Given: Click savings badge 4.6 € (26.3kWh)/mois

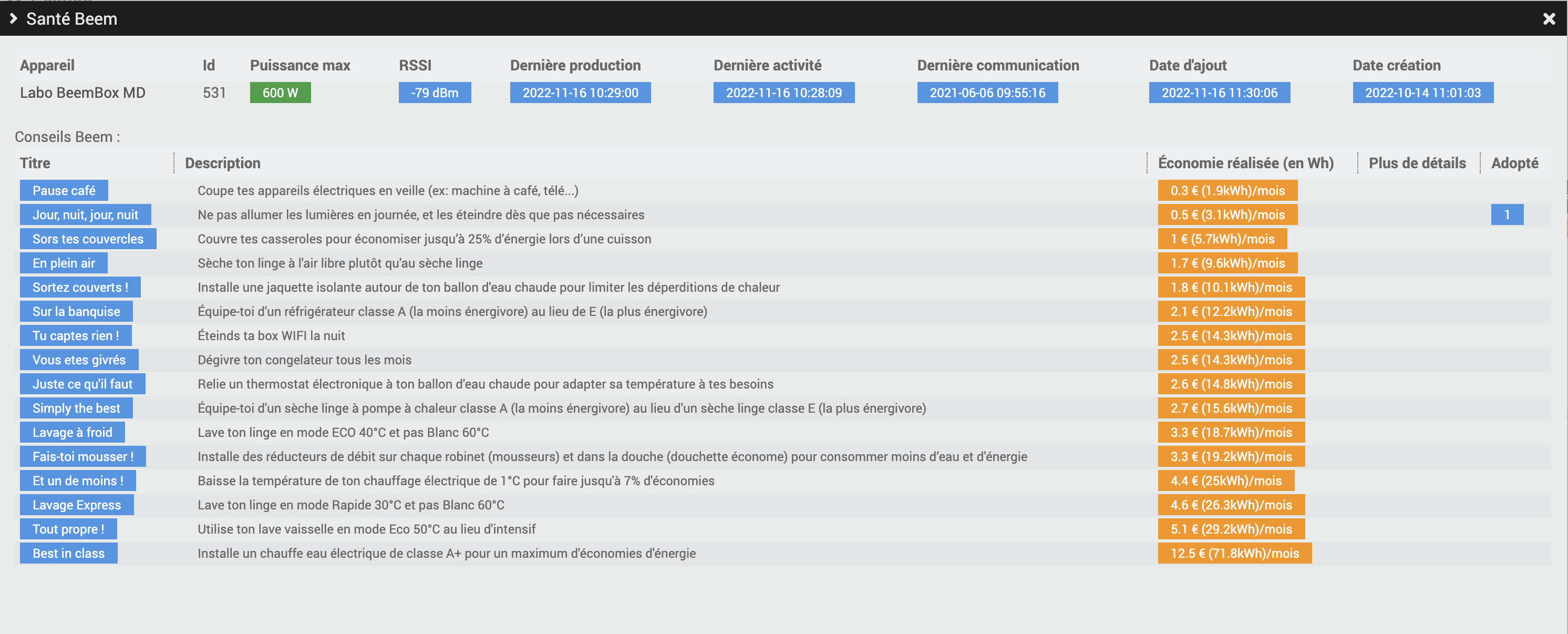Looking at the screenshot, I should point(1231,505).
